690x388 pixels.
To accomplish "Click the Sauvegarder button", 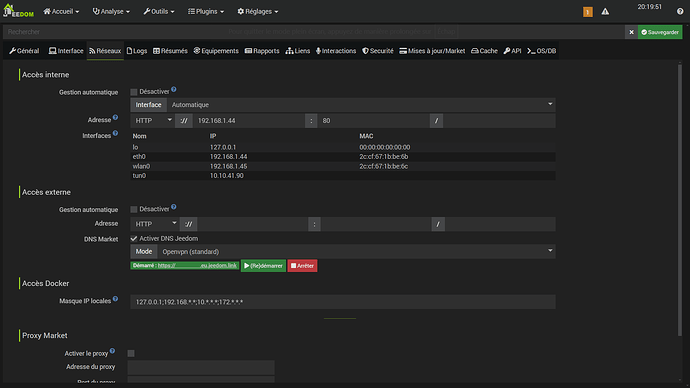I will pos(660,32).
